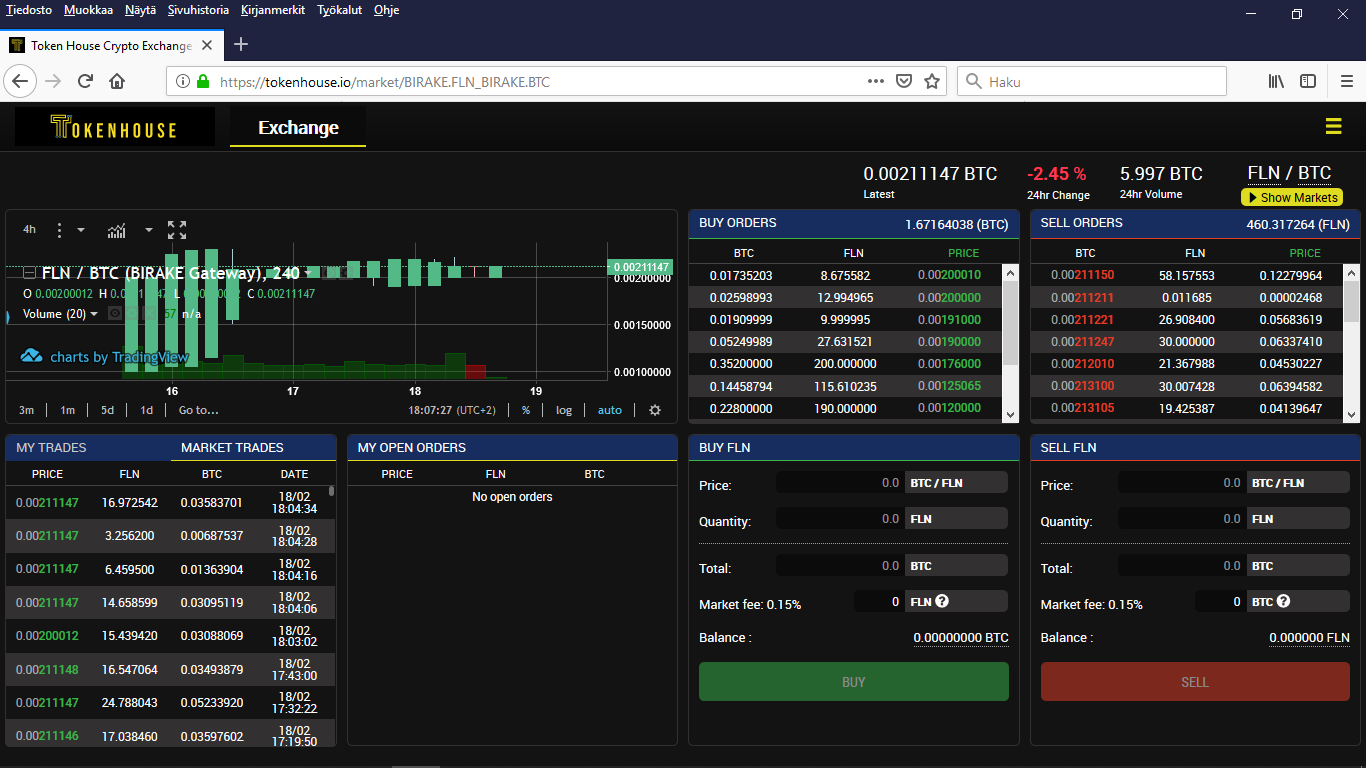Click the Market Trades list scrollbar
The width and height of the screenshot is (1366, 768).
tap(331, 491)
